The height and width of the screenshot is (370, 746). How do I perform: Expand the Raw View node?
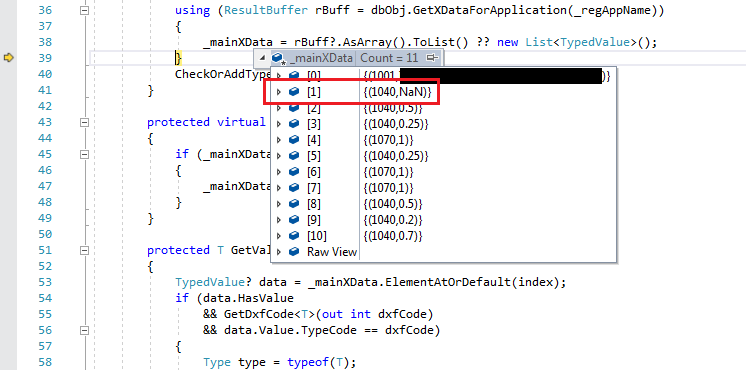279,252
